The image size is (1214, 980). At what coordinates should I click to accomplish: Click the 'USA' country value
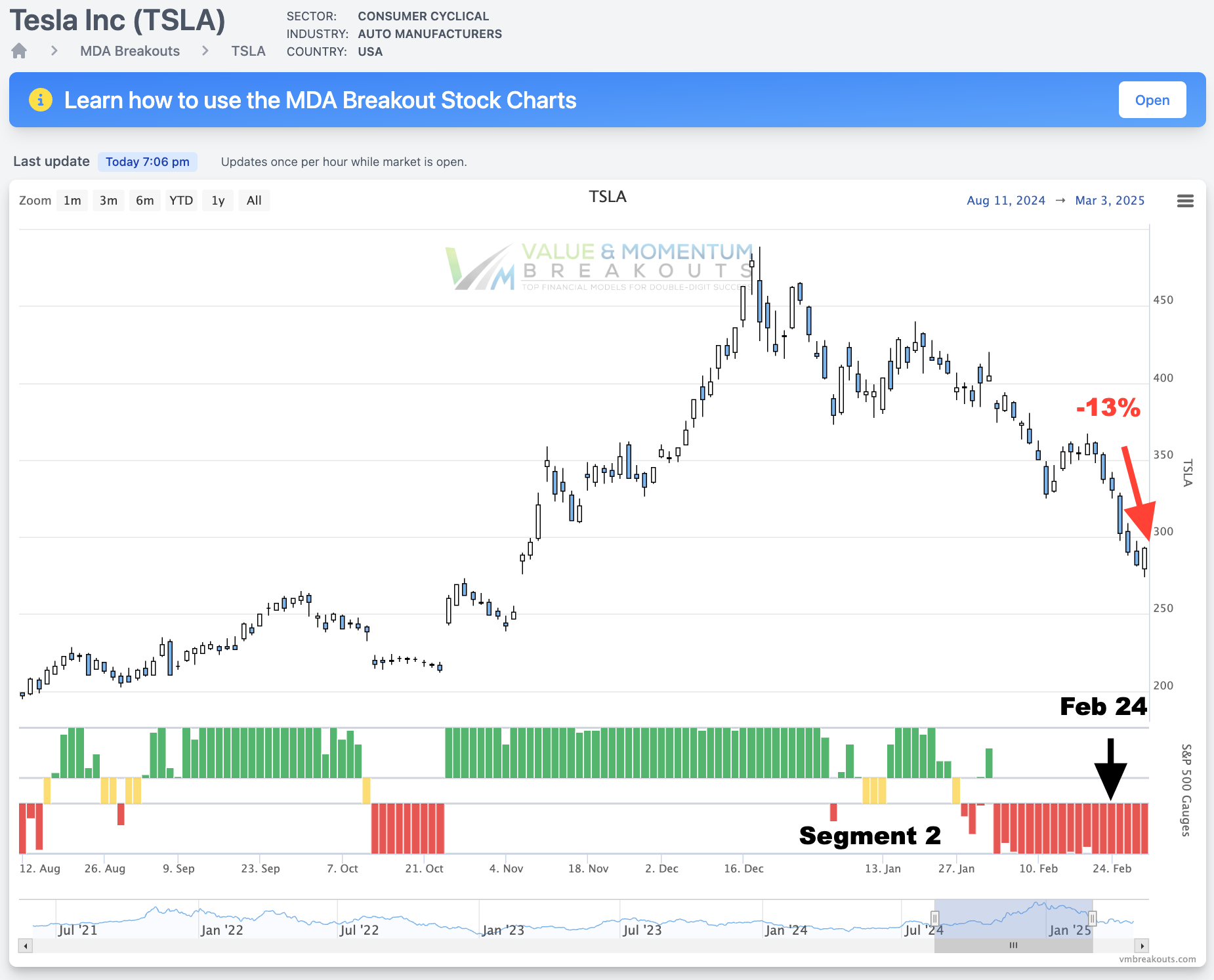(x=370, y=52)
